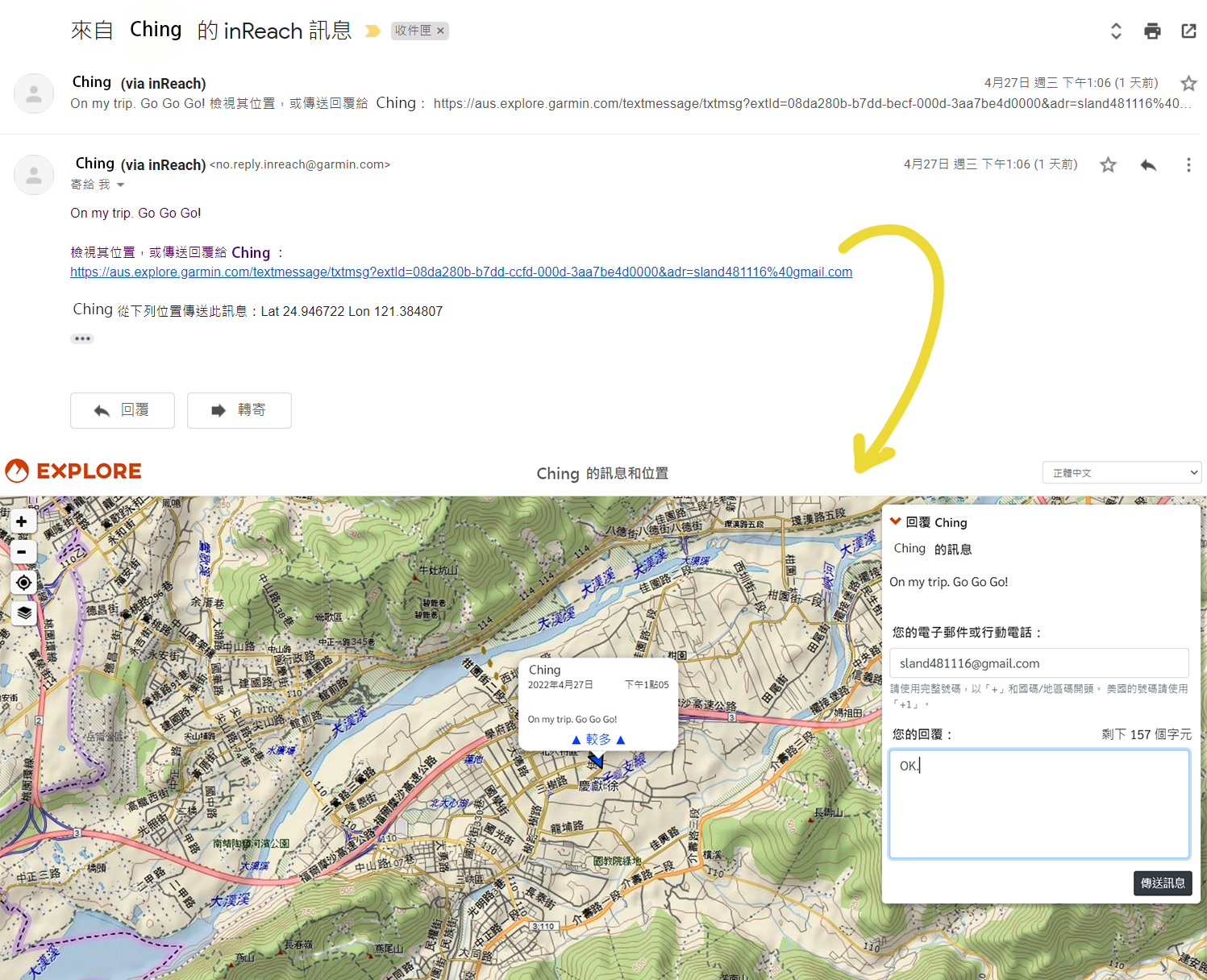Print the email conversation
The image size is (1207, 980).
click(1152, 31)
